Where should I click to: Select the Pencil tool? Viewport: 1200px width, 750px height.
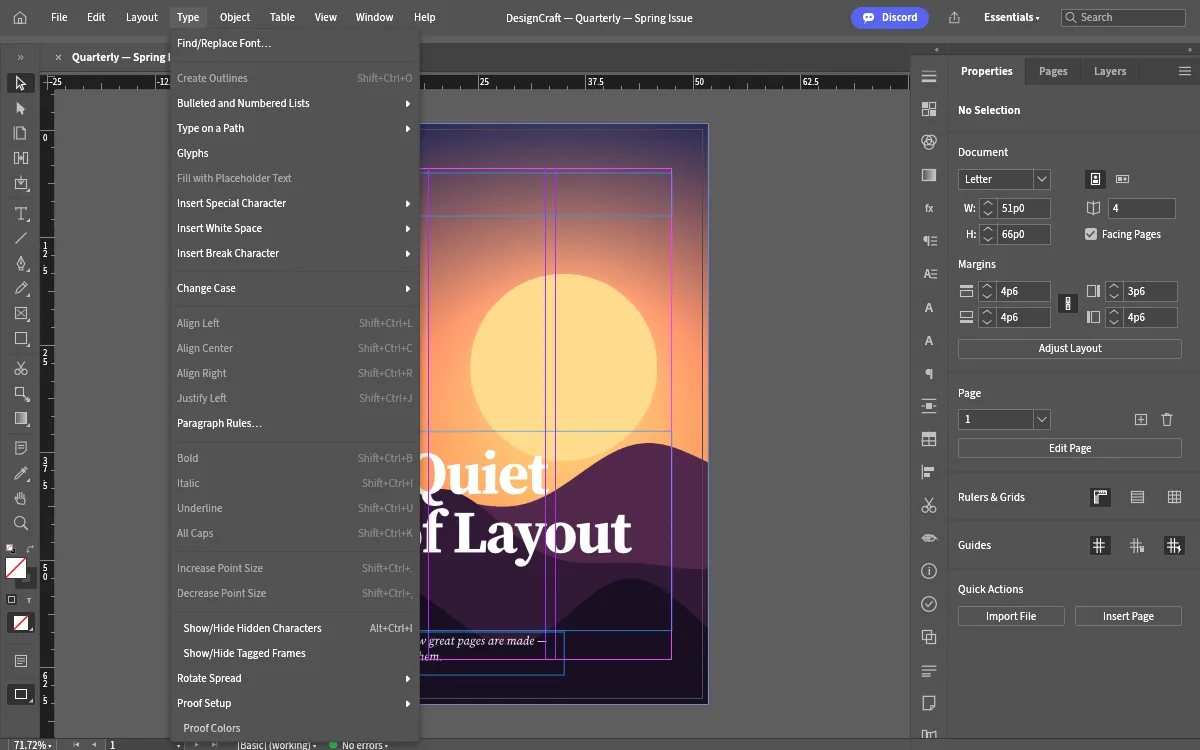coord(20,288)
